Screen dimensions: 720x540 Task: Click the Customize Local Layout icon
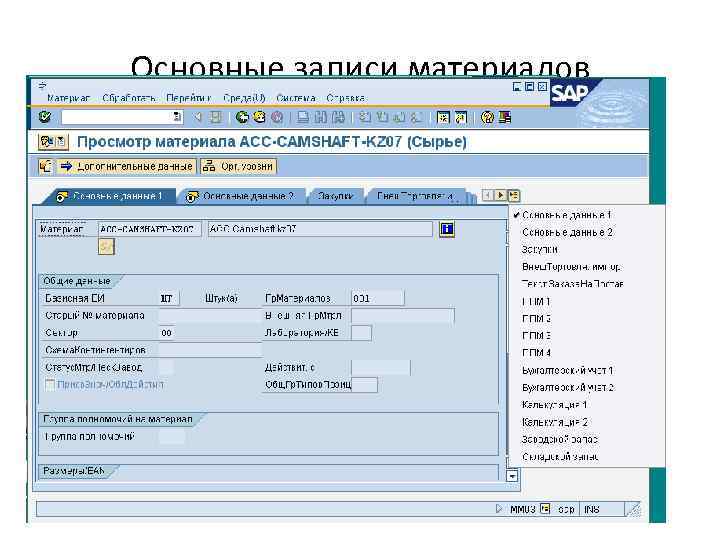505,118
